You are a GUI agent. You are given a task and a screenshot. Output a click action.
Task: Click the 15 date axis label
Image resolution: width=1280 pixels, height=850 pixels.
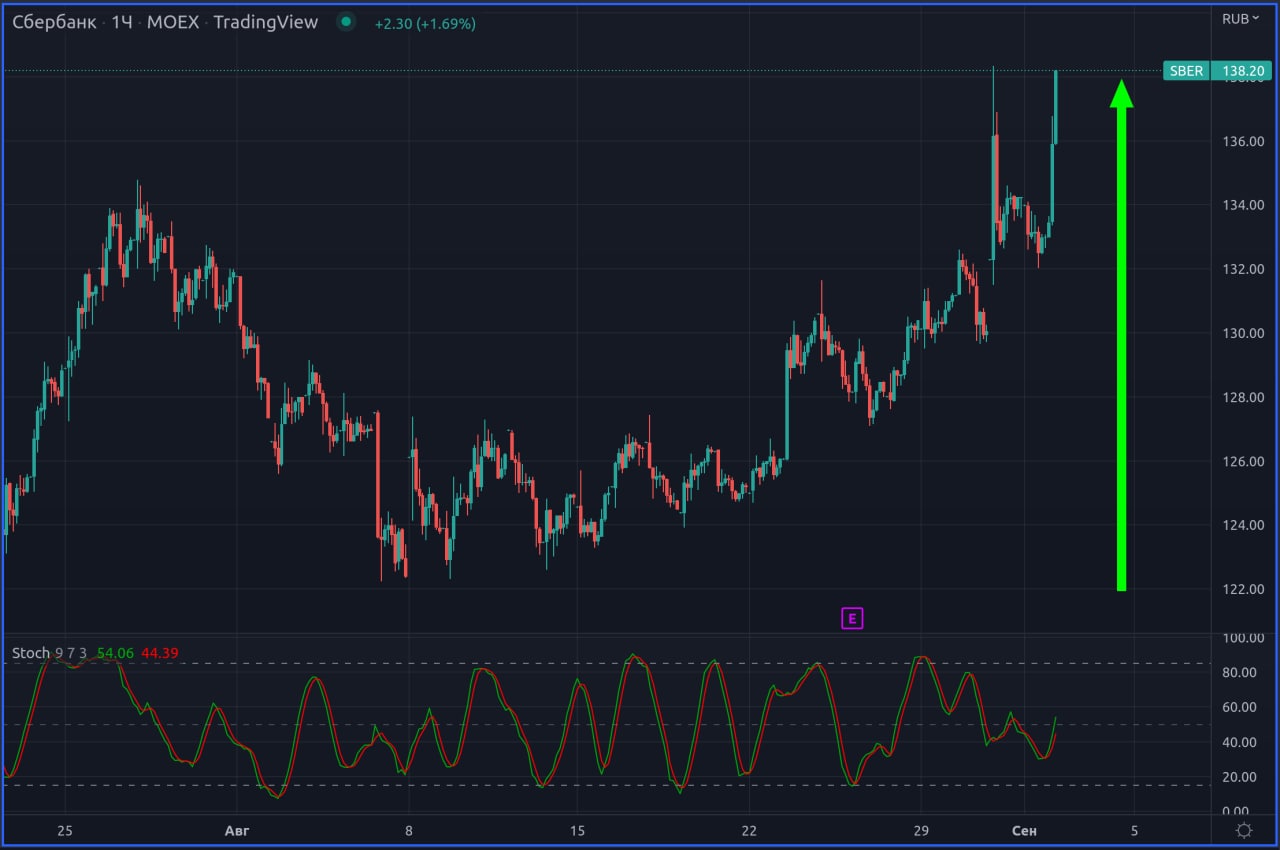(576, 831)
